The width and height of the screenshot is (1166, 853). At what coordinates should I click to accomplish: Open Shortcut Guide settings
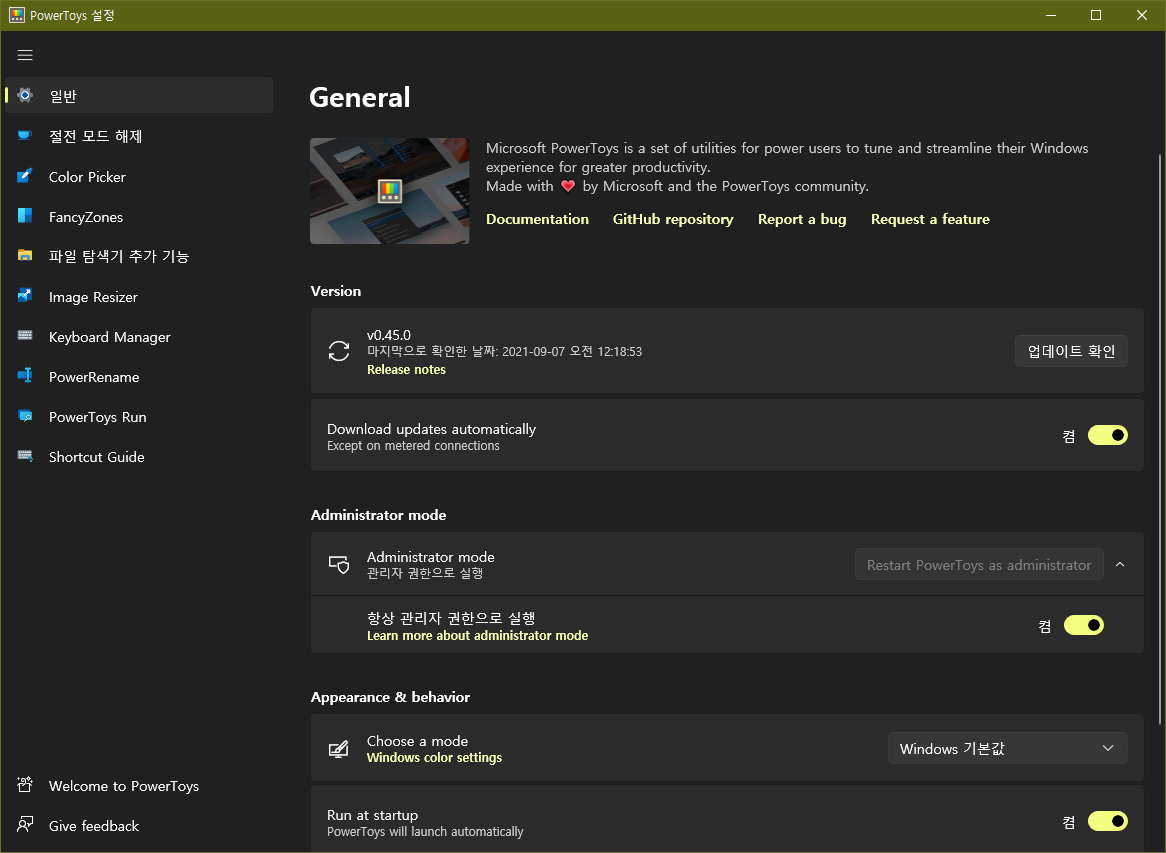[x=139, y=457]
